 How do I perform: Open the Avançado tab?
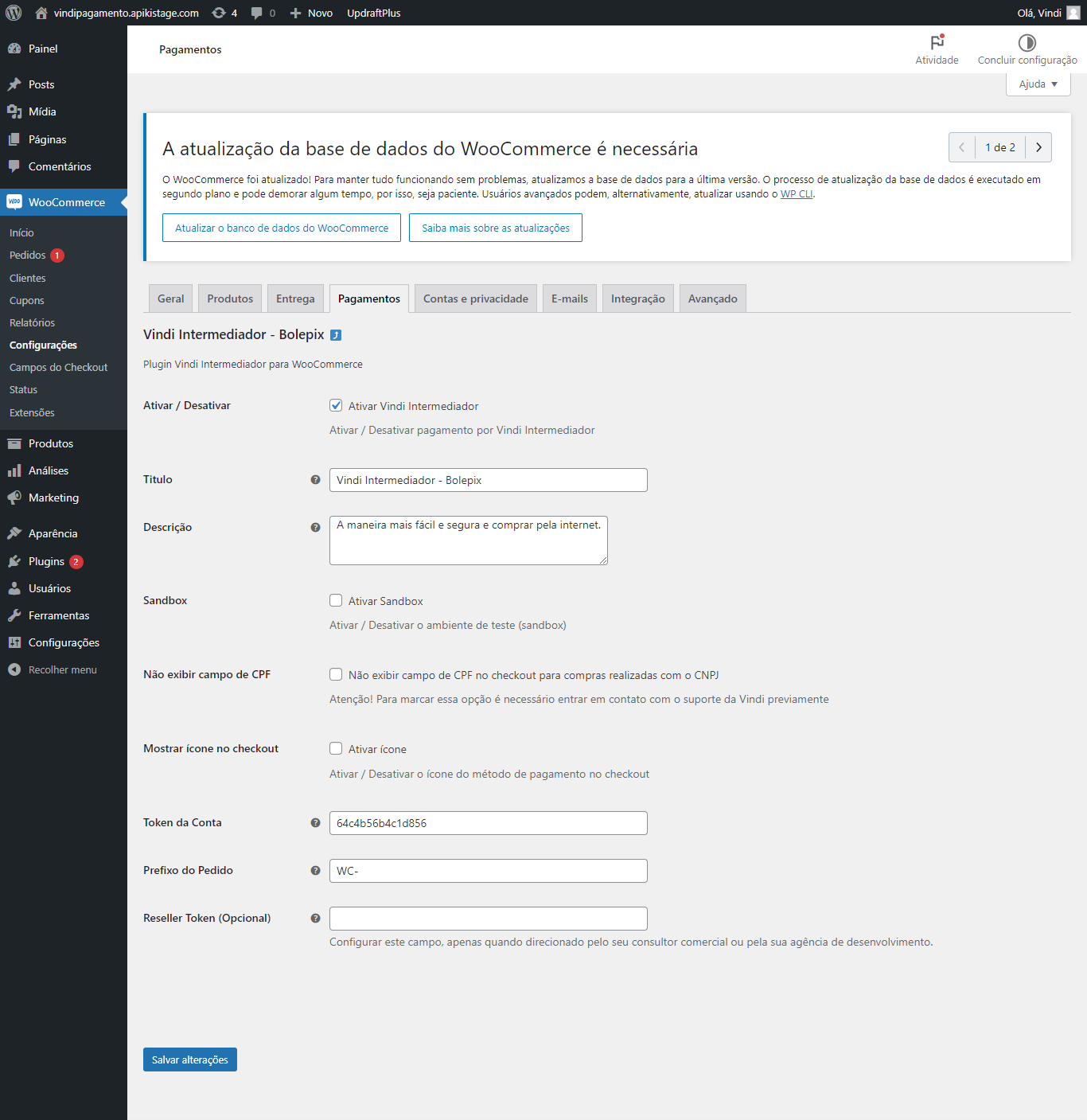(x=713, y=299)
